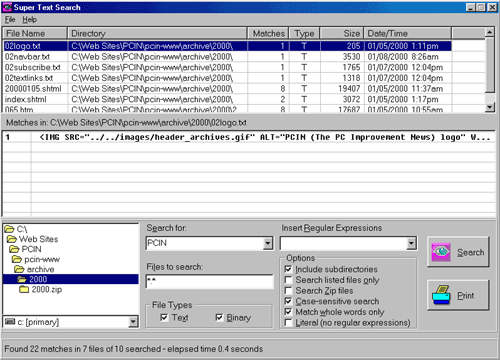Enable Search Zip files option

pyautogui.click(x=289, y=290)
